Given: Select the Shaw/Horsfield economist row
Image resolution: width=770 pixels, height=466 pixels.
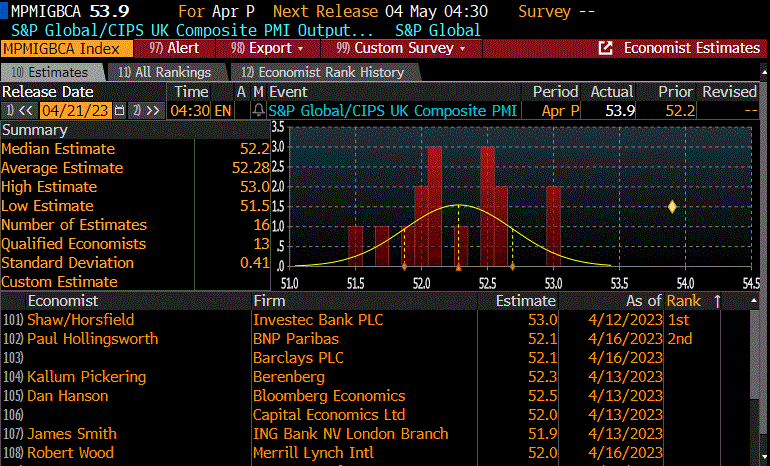Looking at the screenshot, I should tap(376, 320).
